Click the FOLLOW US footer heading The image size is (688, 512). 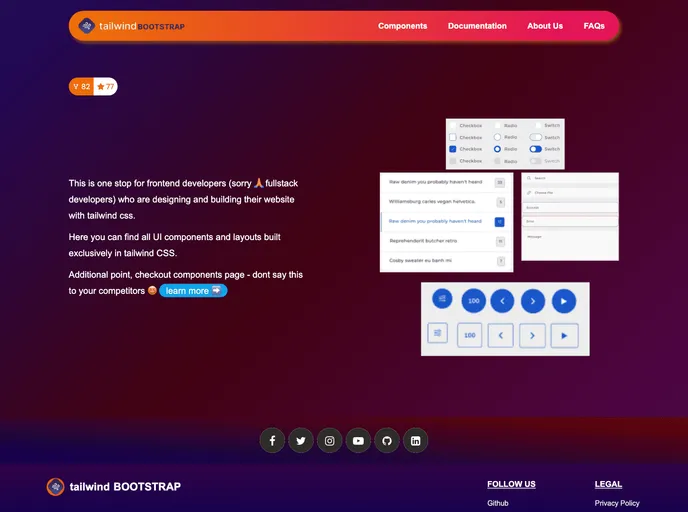pyautogui.click(x=511, y=484)
